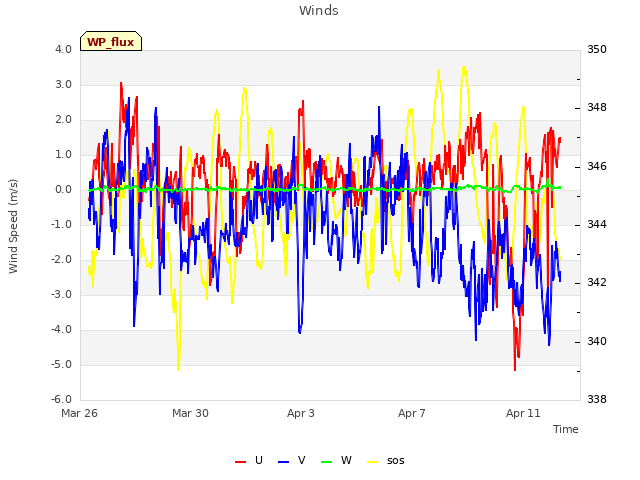
Task: Click the 'Apr 11' date tick label
Action: coord(523,413)
